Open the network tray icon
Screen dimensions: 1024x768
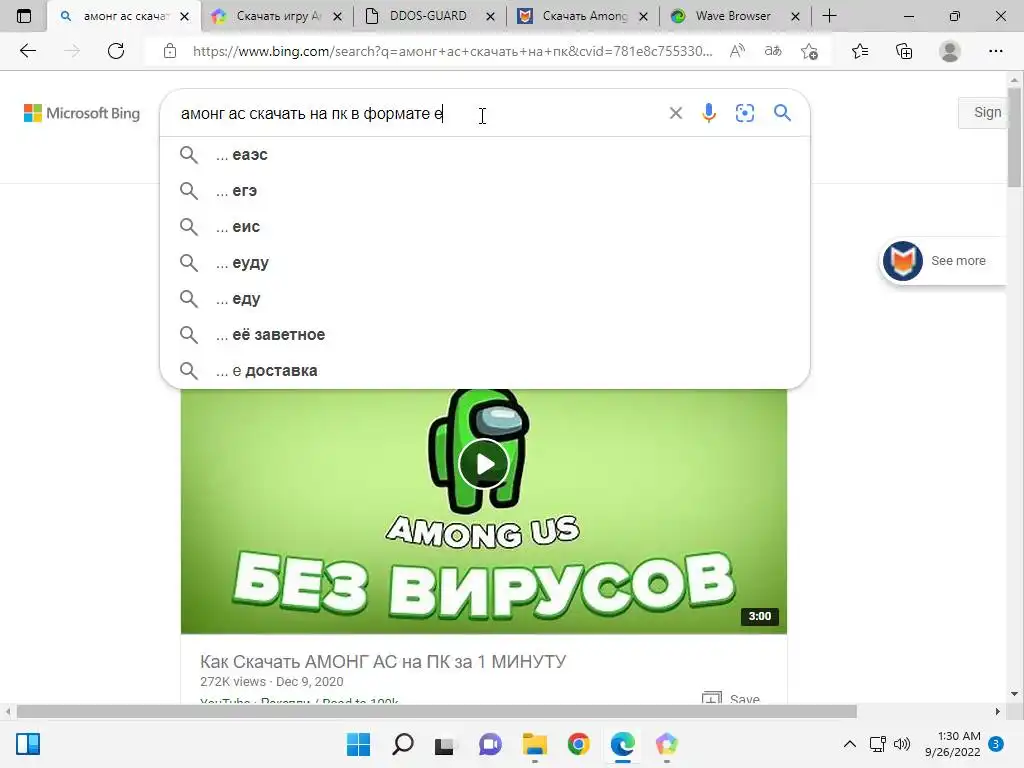878,744
